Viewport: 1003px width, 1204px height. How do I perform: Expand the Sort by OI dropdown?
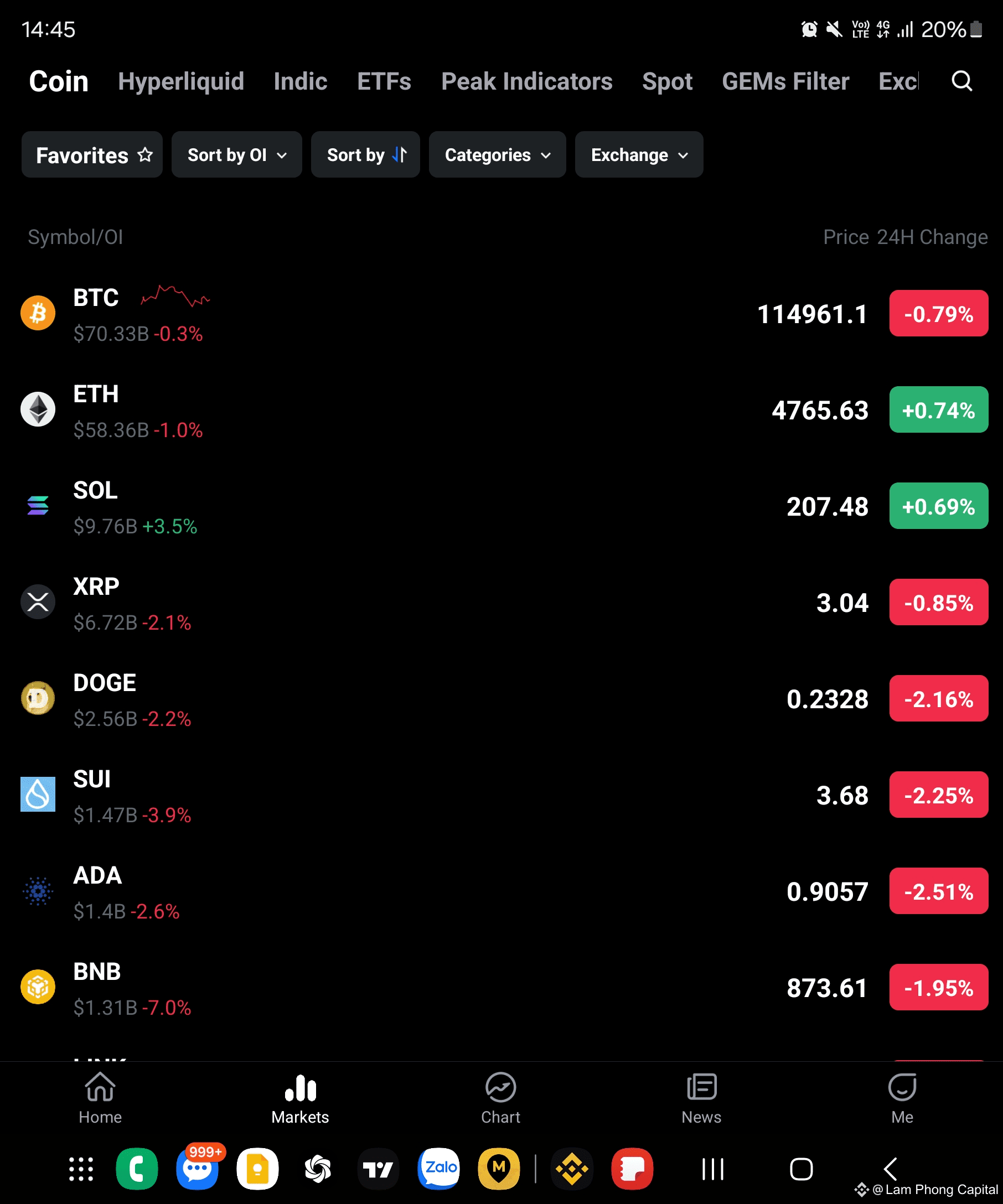tap(236, 155)
